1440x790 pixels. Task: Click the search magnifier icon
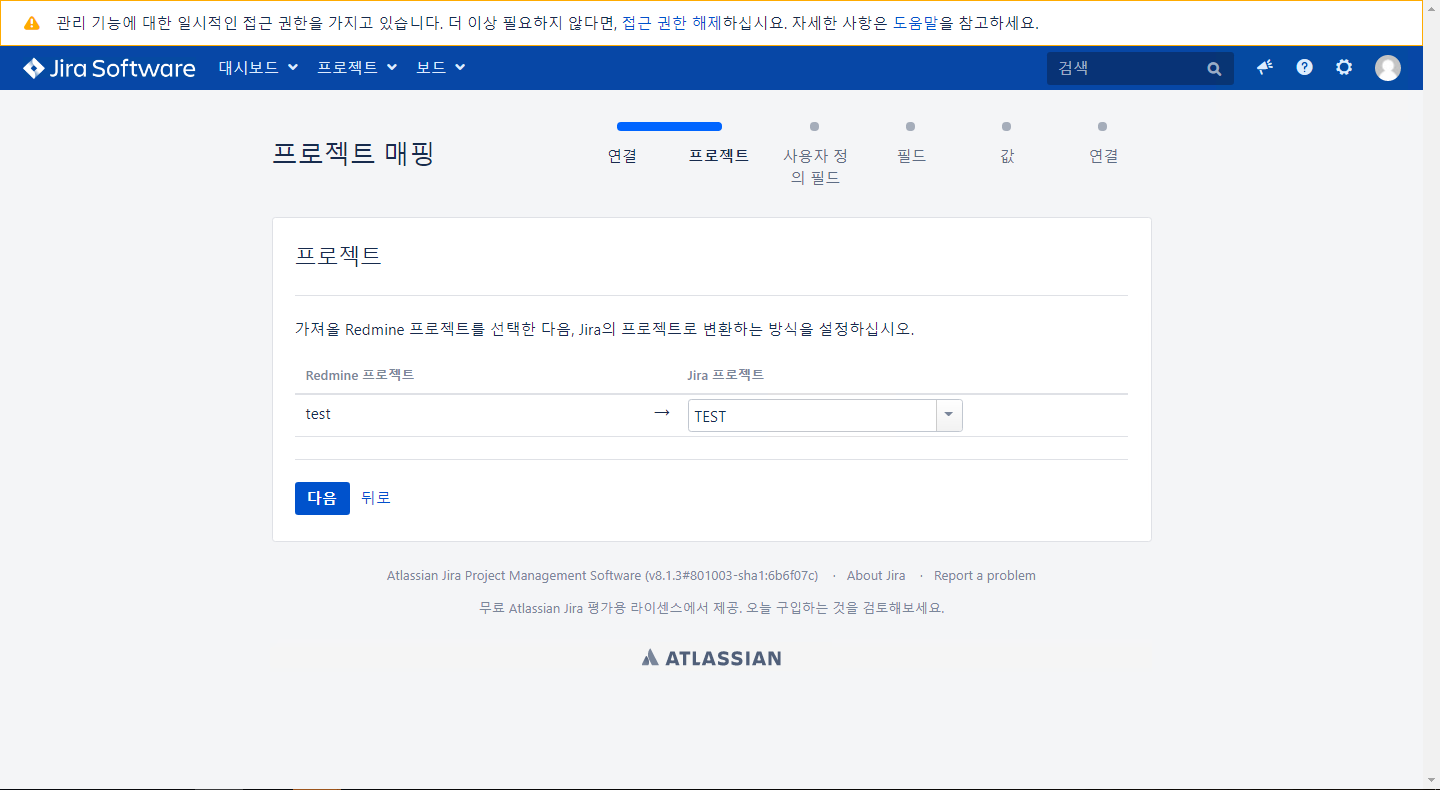click(1214, 69)
